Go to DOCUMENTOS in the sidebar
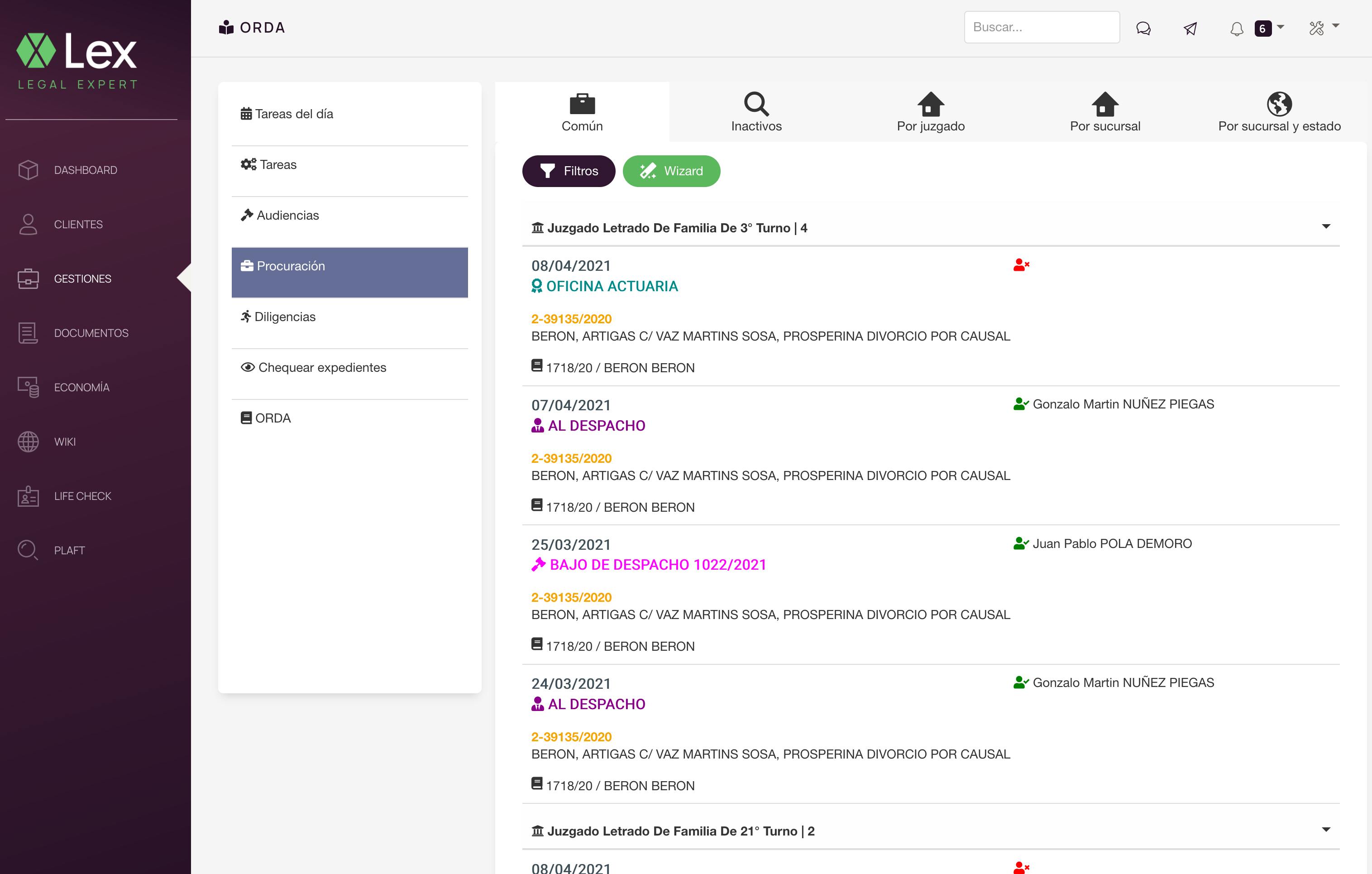The width and height of the screenshot is (1372, 874). coord(91,333)
